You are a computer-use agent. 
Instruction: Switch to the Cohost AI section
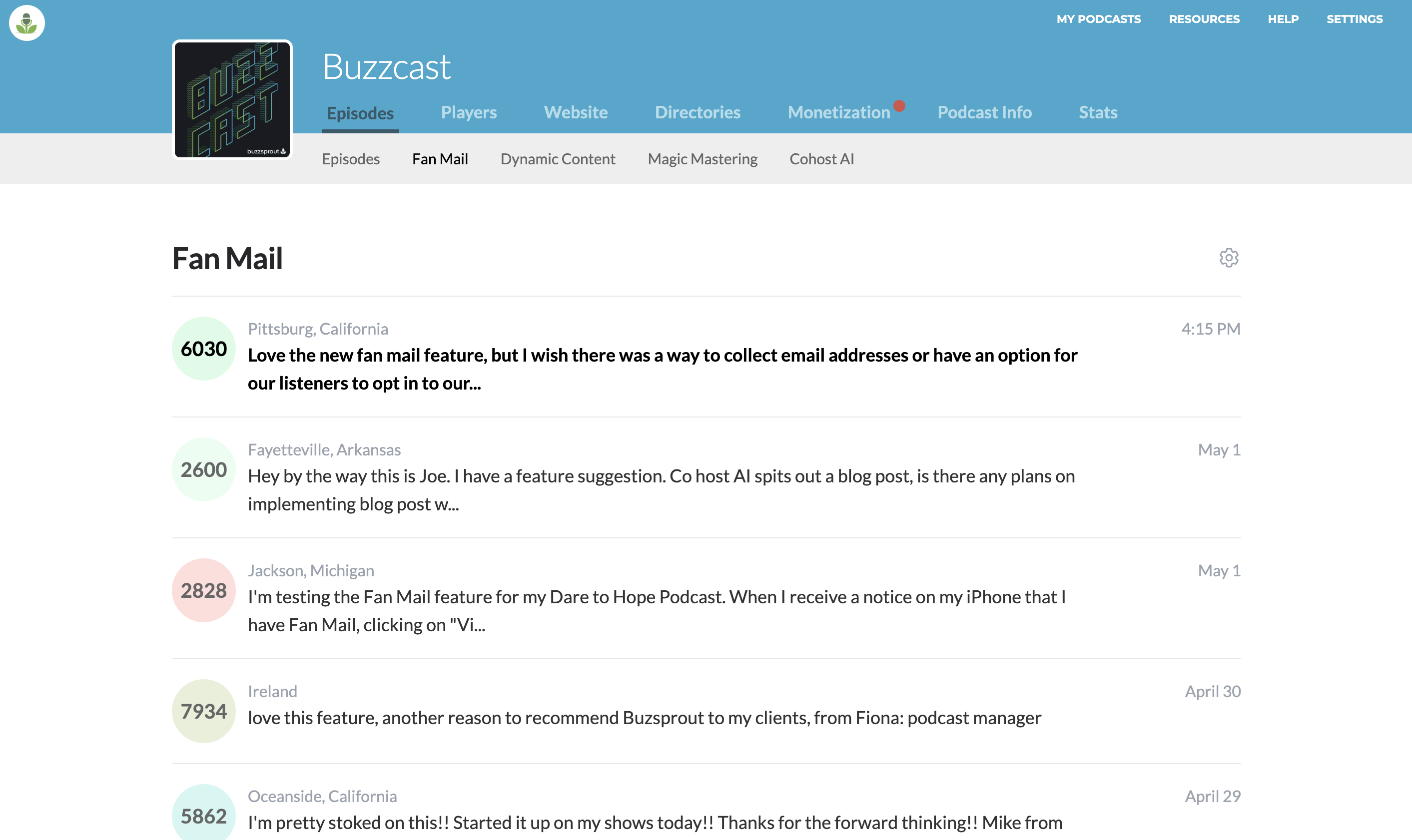[x=821, y=158]
